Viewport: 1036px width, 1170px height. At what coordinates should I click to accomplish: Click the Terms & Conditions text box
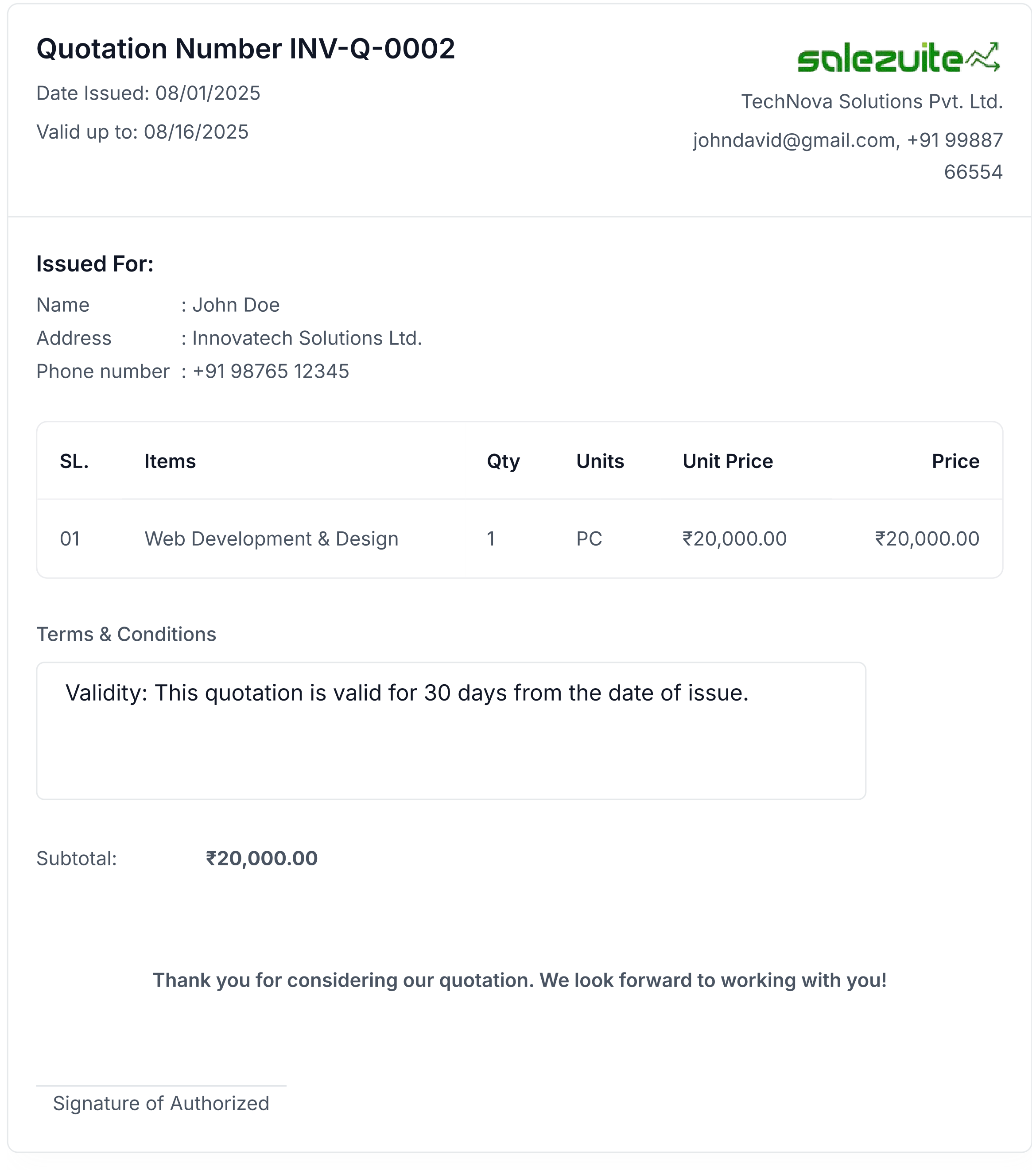[451, 730]
